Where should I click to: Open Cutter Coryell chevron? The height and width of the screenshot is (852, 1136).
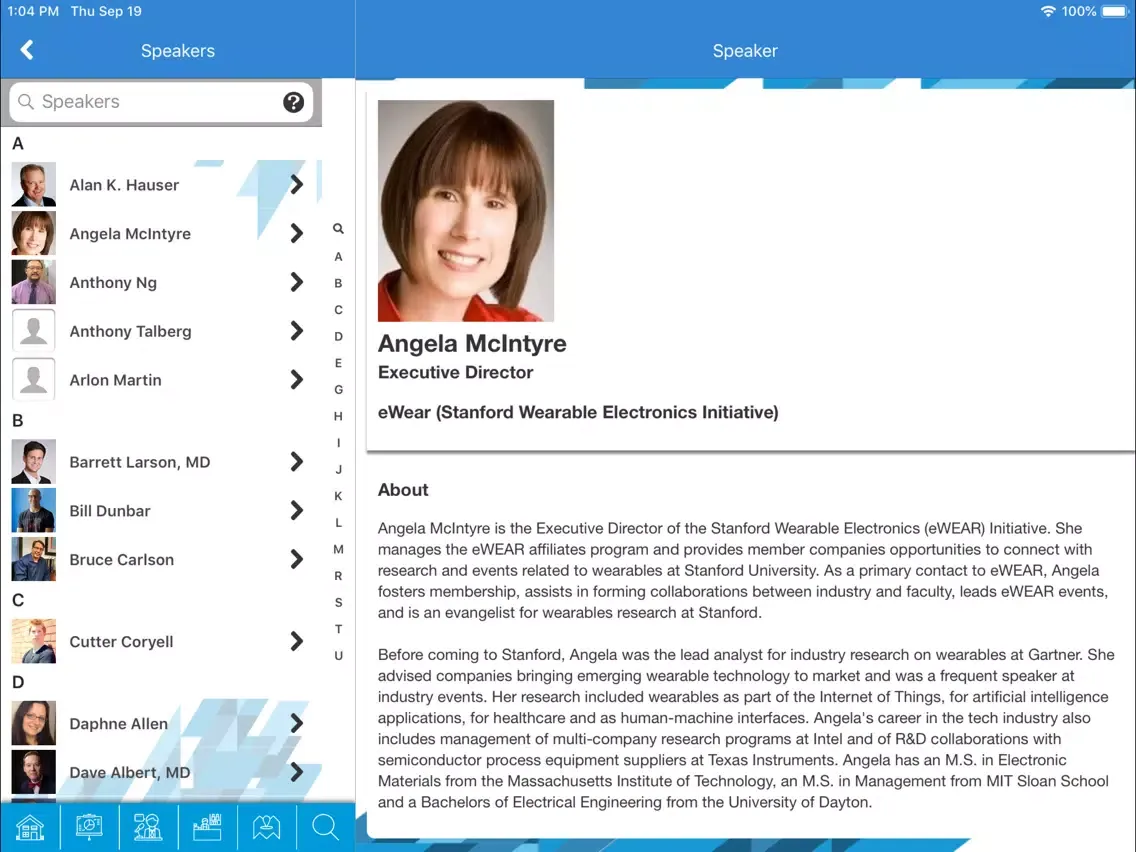(x=296, y=641)
